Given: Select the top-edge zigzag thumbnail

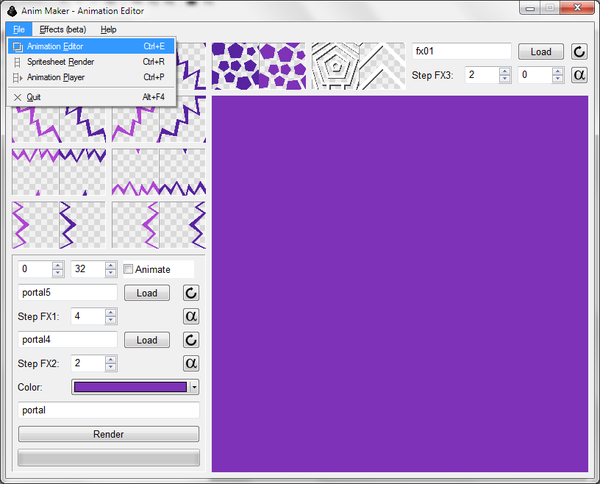Looking at the screenshot, I should tap(59, 172).
